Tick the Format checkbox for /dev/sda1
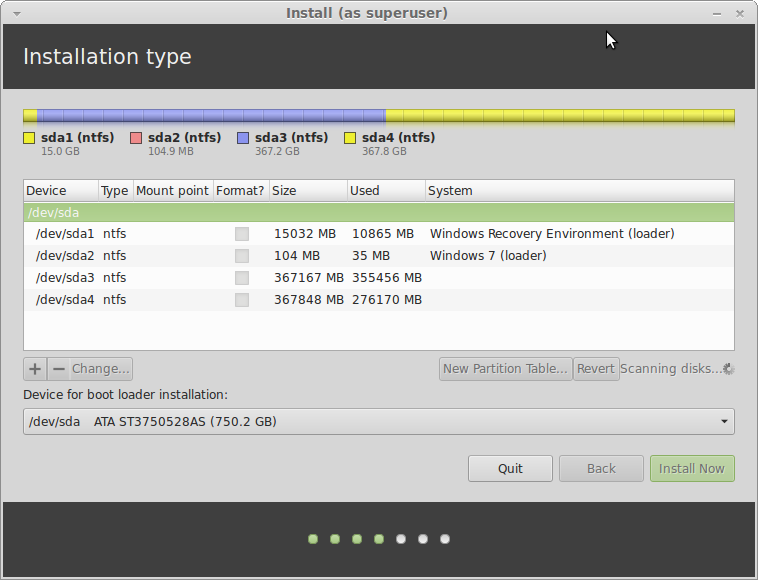758x580 pixels. (x=242, y=234)
